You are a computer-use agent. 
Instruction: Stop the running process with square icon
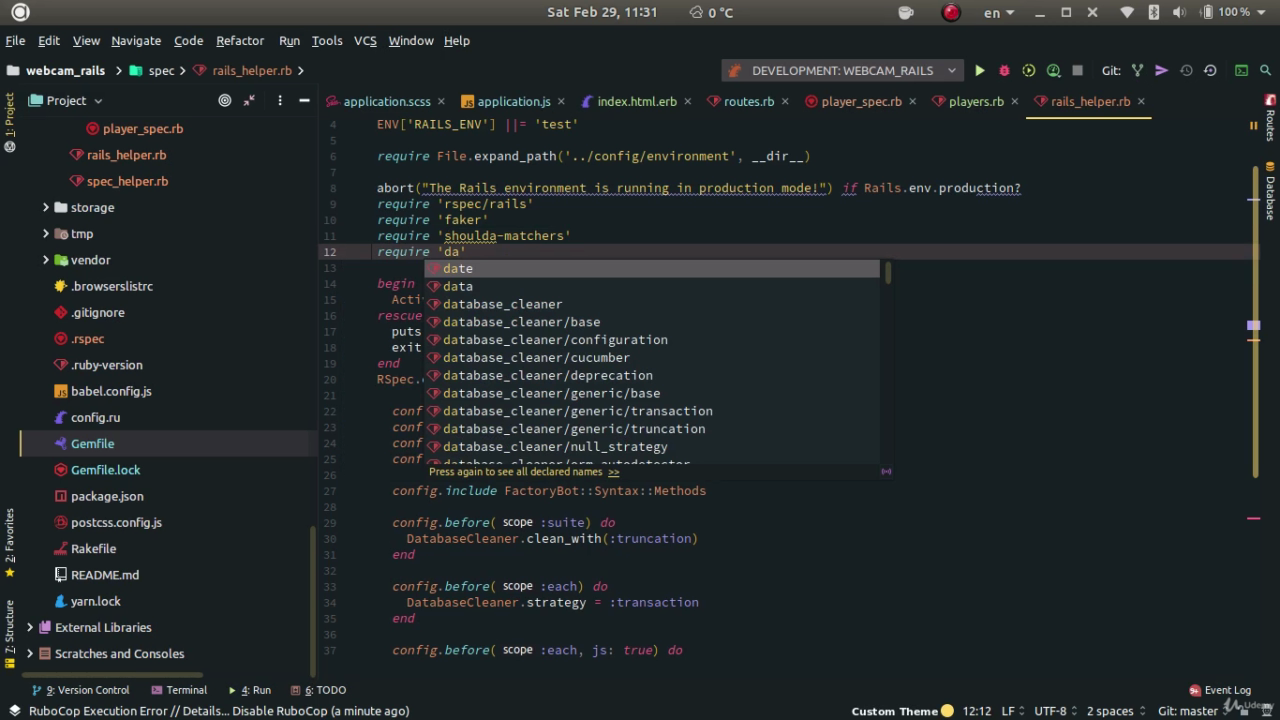click(1077, 71)
